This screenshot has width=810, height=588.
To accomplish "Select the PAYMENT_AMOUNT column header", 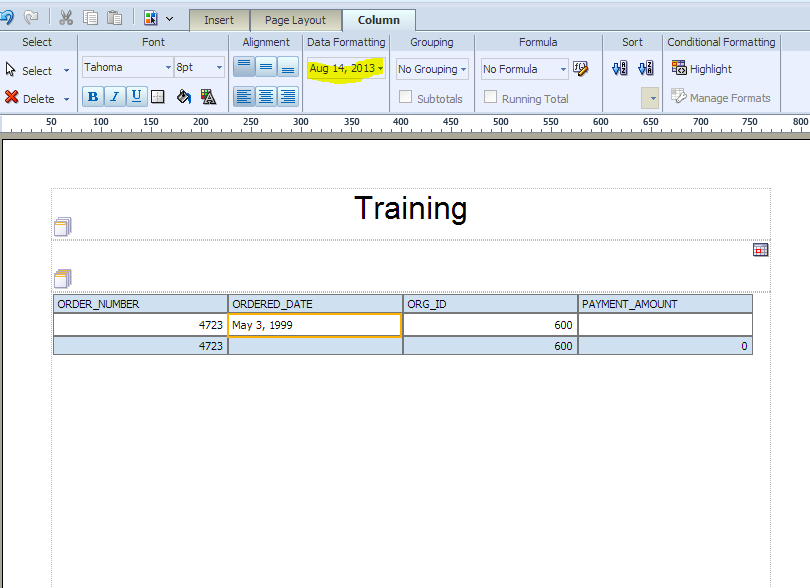I will pyautogui.click(x=665, y=304).
